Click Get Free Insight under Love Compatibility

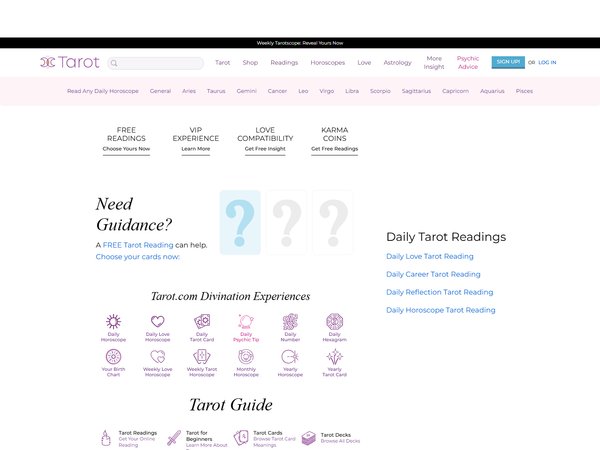265,149
